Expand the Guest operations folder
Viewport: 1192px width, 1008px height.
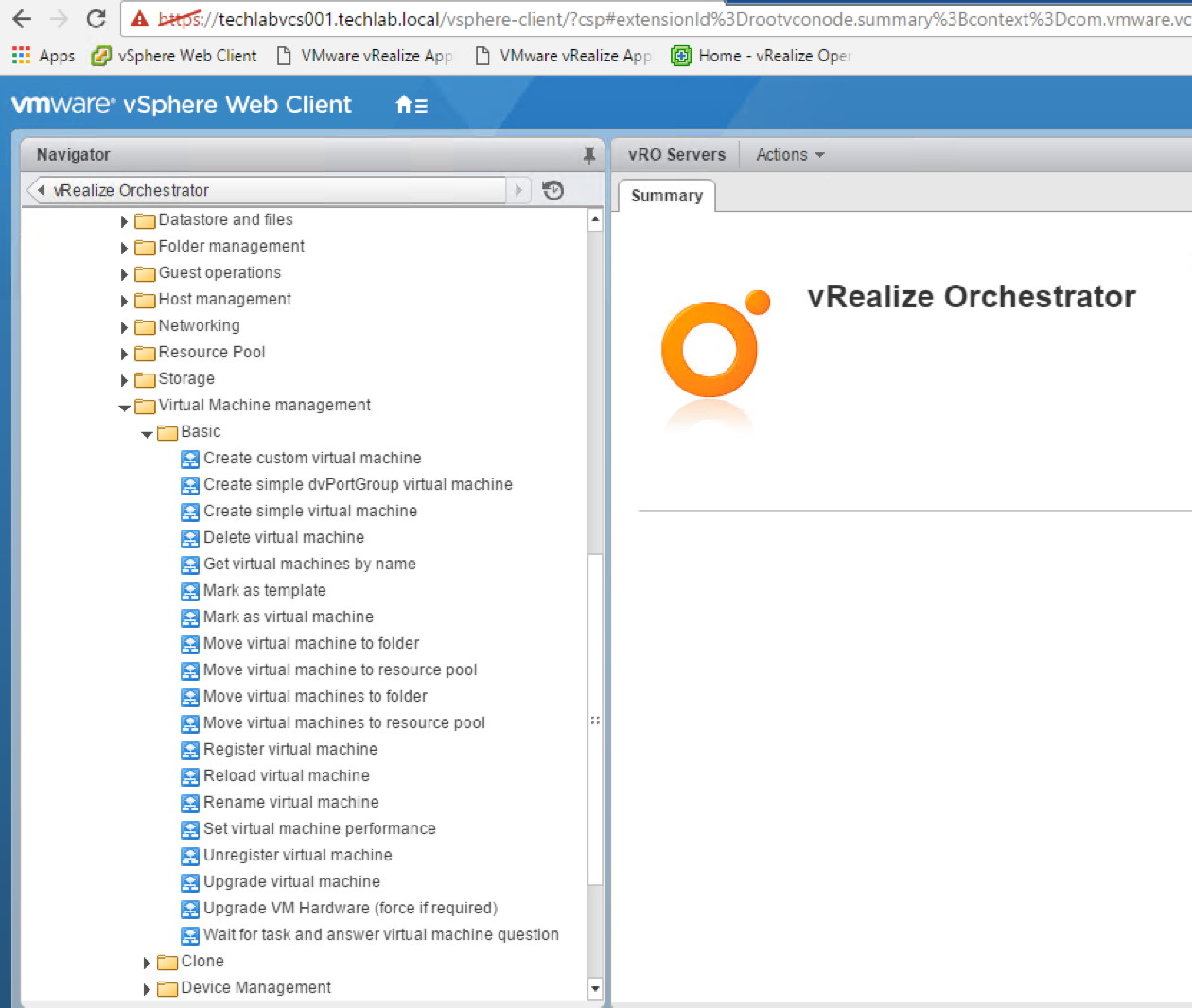124,274
